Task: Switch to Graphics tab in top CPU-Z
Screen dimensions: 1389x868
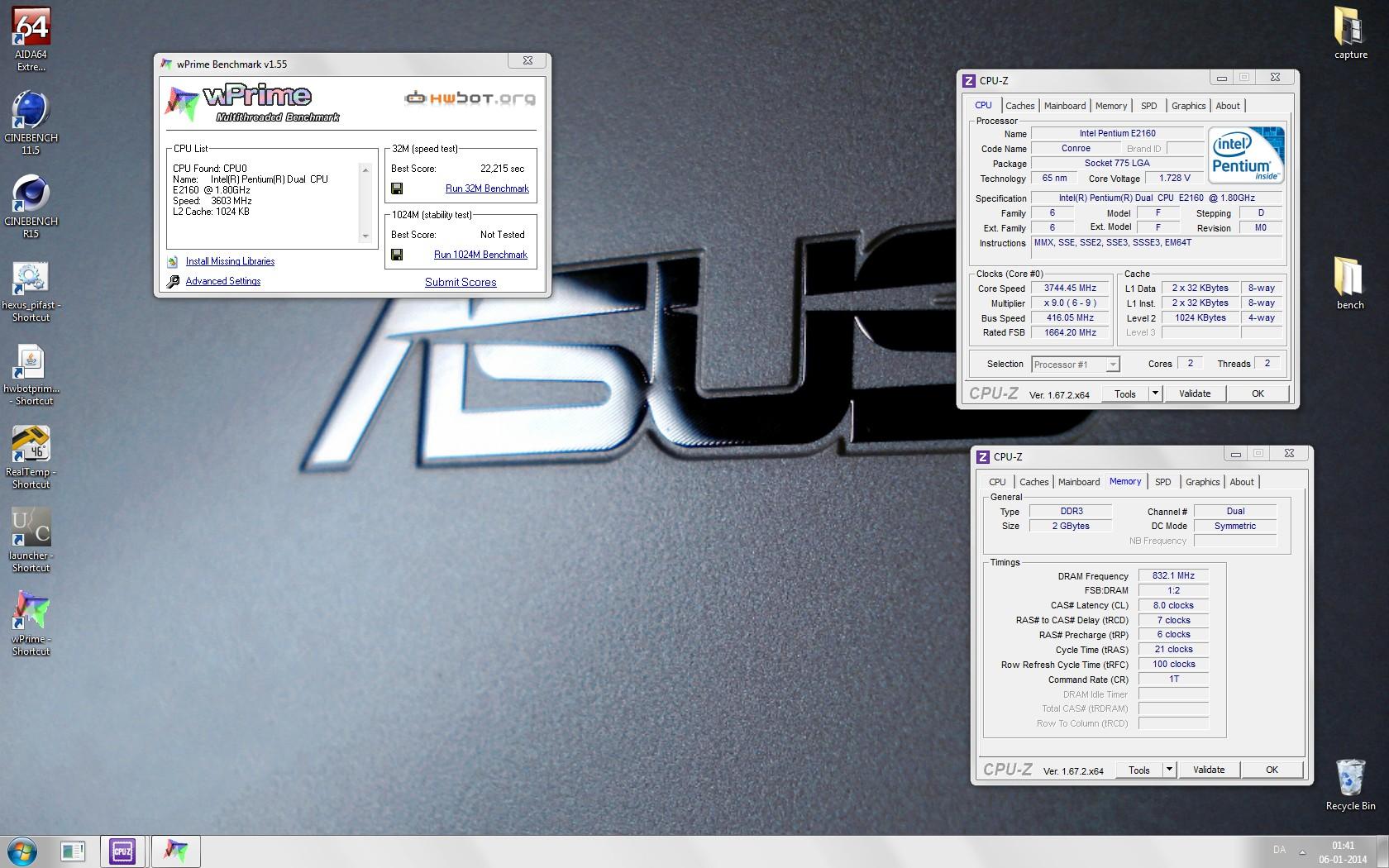Action: coord(1188,106)
